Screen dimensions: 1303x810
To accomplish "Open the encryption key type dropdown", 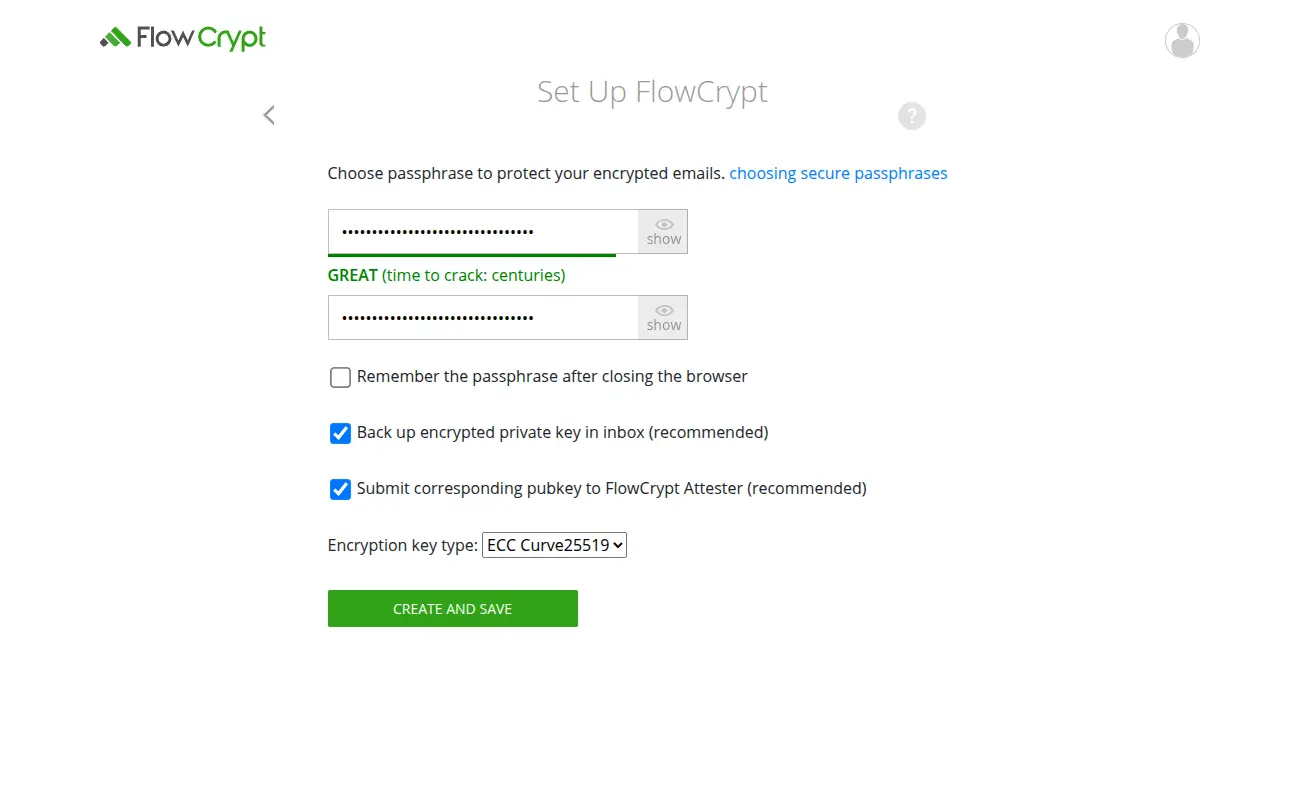I will pyautogui.click(x=554, y=545).
